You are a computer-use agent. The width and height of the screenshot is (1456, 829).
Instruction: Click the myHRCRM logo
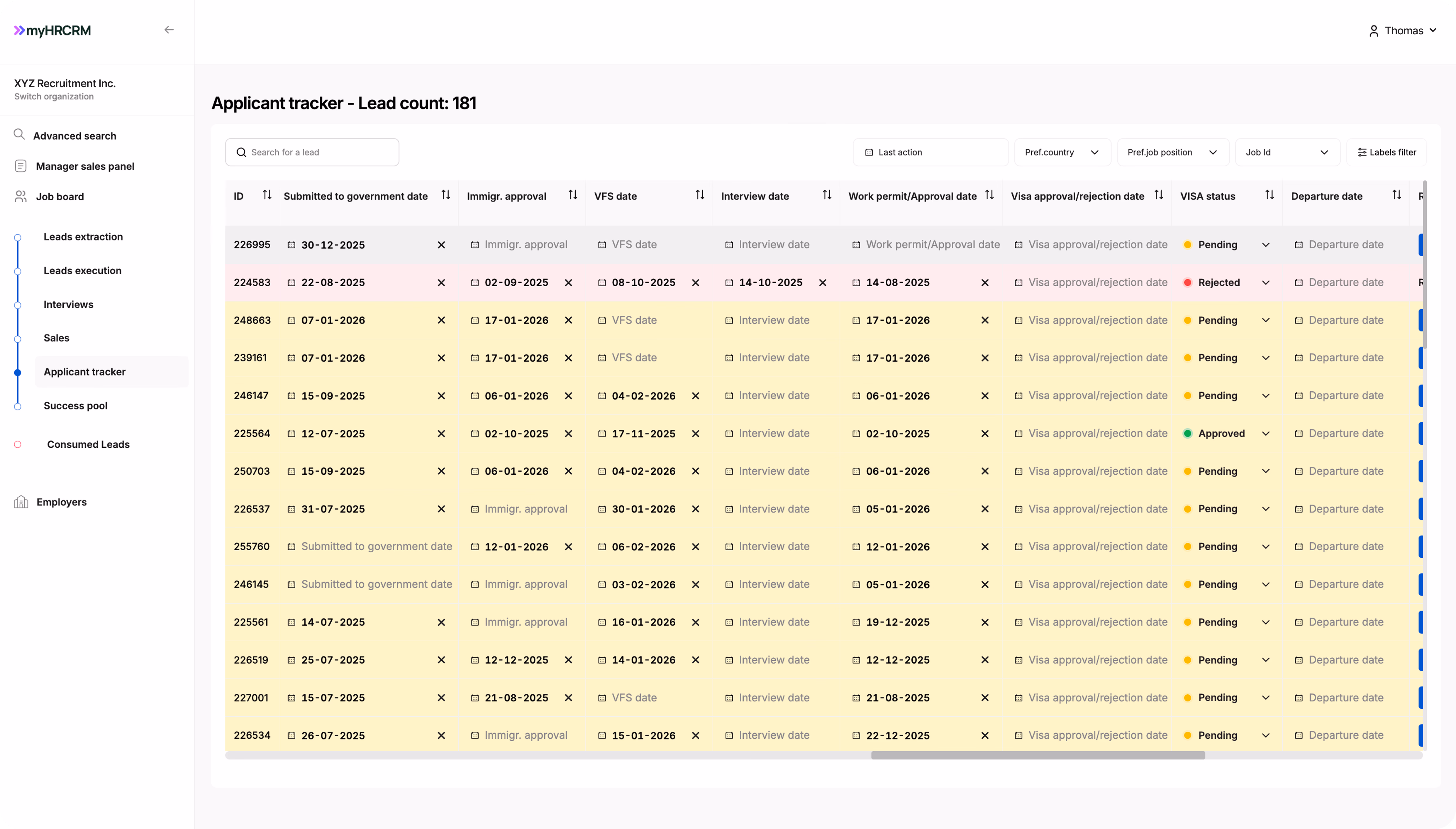[52, 31]
